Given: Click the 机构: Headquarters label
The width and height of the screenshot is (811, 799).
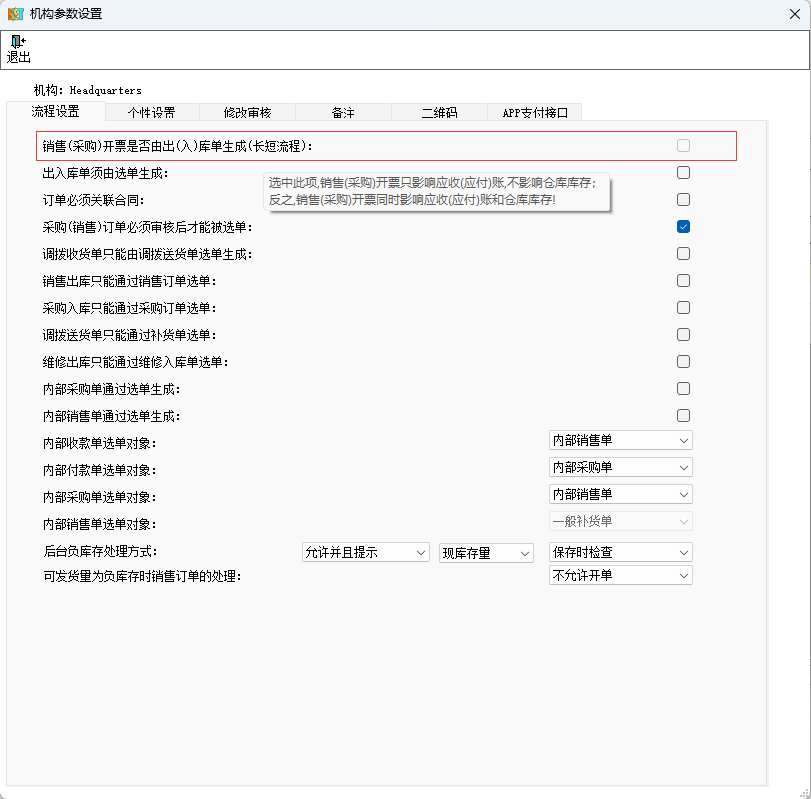Looking at the screenshot, I should (87, 91).
